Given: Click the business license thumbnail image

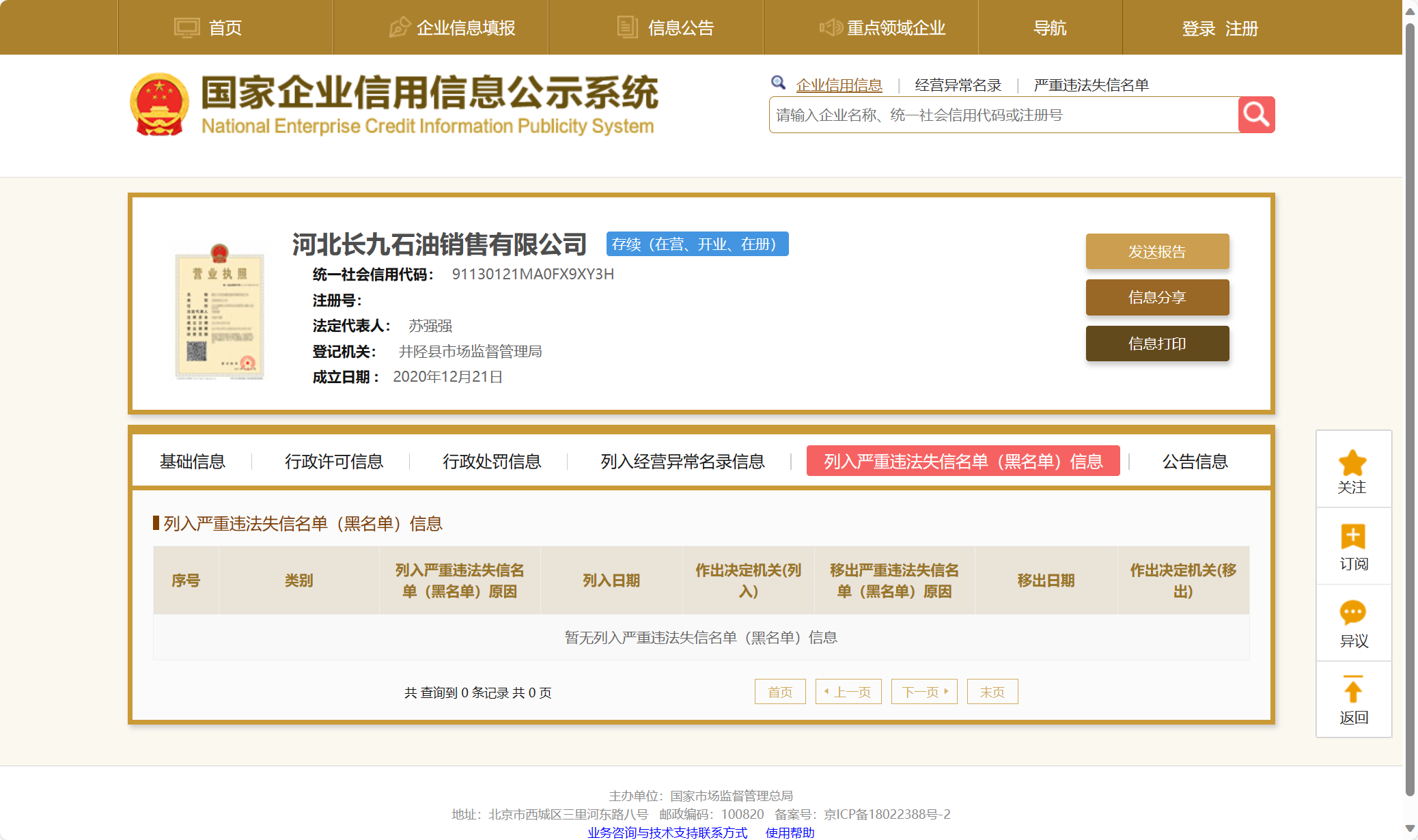Looking at the screenshot, I should tap(220, 312).
